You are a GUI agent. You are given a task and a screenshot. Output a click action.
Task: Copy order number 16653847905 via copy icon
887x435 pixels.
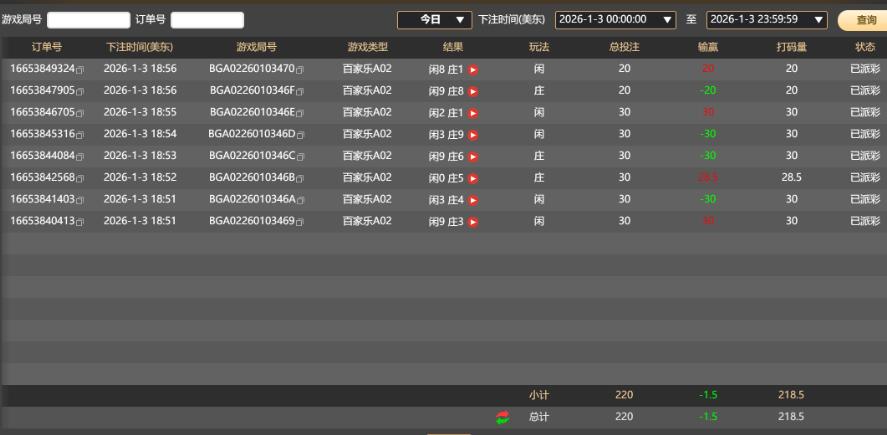pyautogui.click(x=80, y=92)
